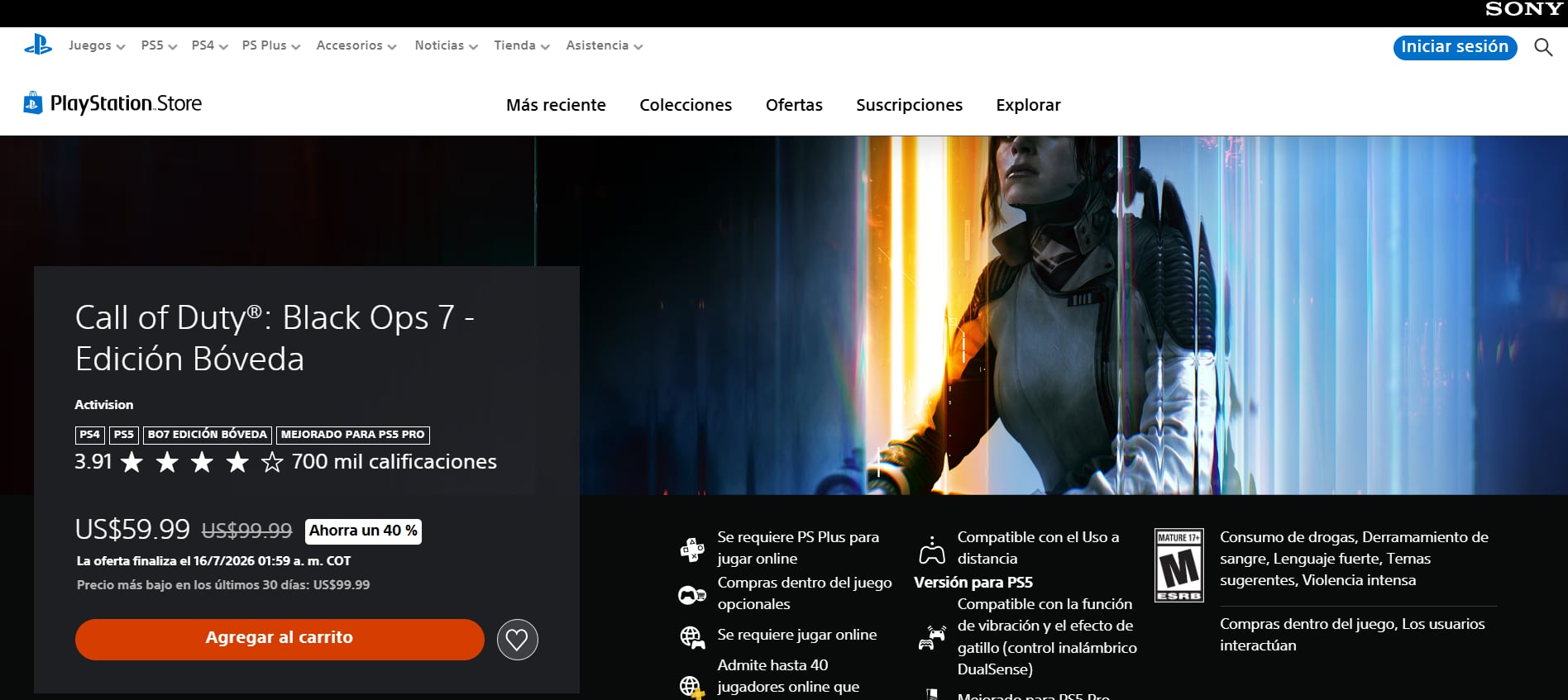
Task: Click the PS Plus required icon
Action: tap(691, 549)
